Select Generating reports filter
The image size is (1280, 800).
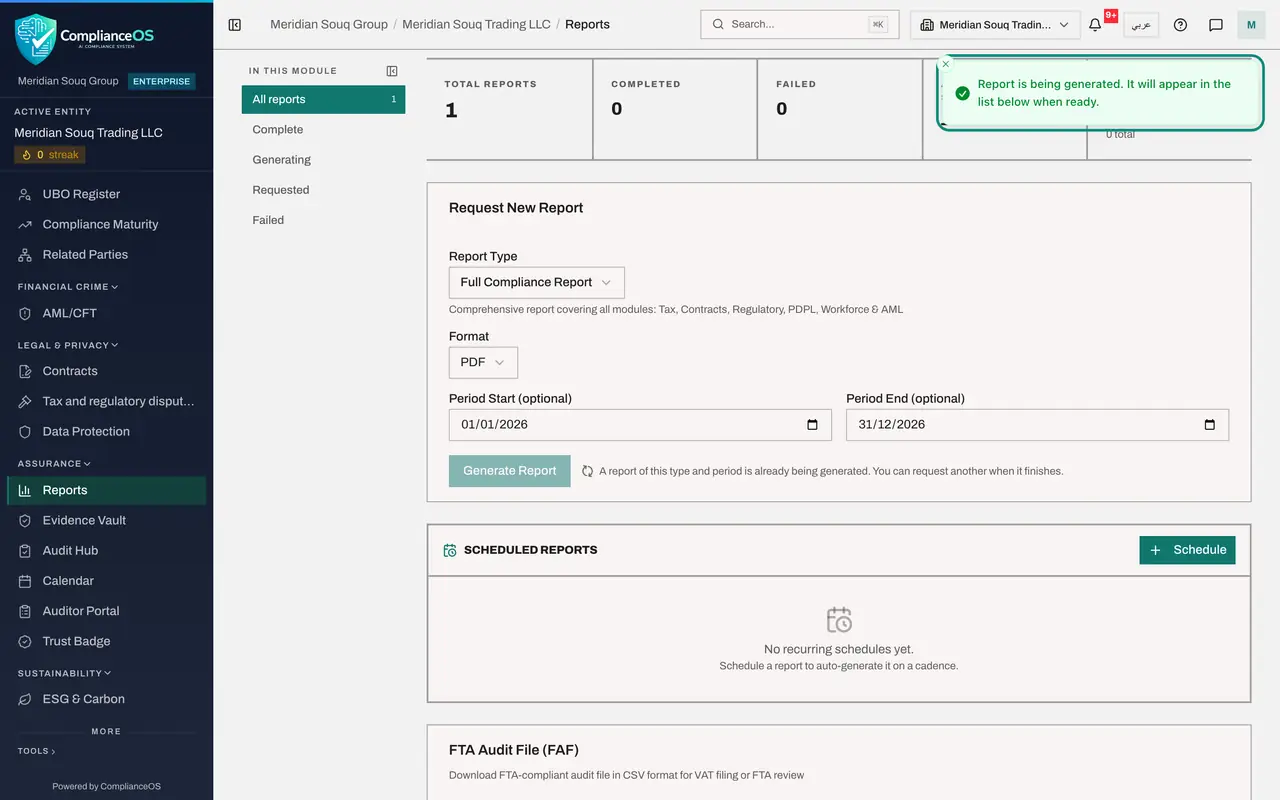pos(323,159)
